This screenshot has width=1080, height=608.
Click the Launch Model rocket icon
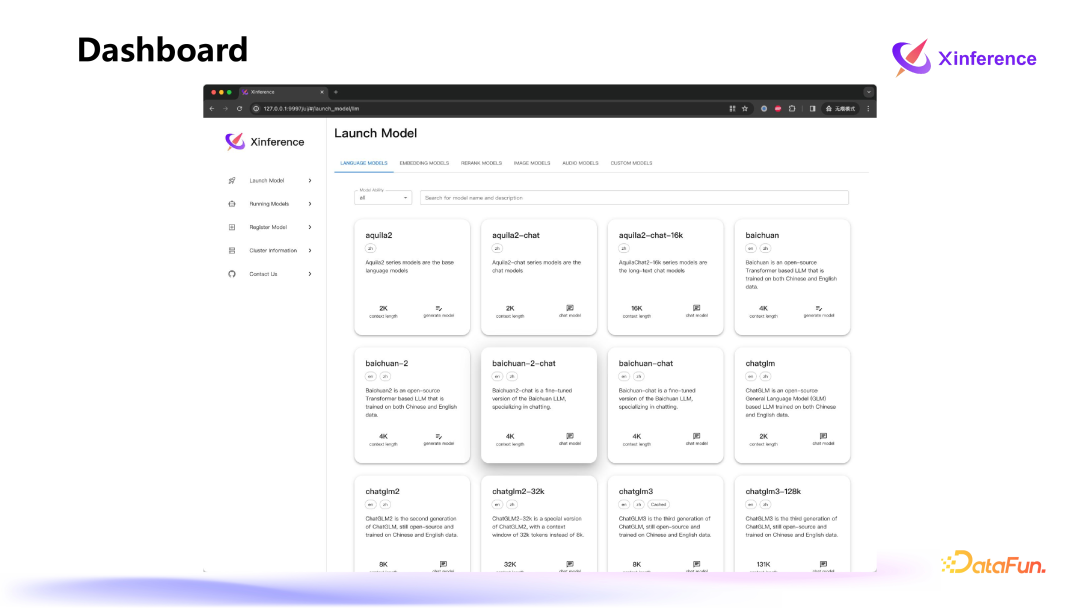(232, 180)
